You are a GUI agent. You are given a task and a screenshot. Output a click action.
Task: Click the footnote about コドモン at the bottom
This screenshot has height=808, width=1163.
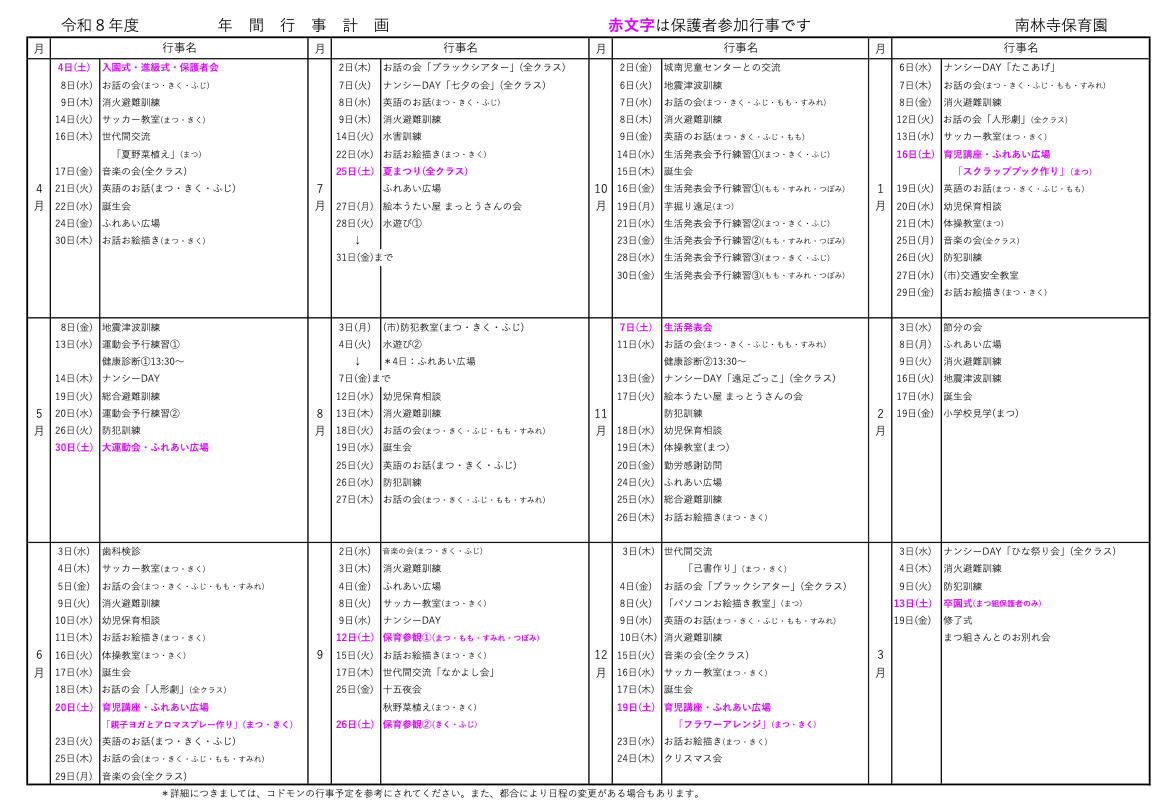(x=430, y=793)
